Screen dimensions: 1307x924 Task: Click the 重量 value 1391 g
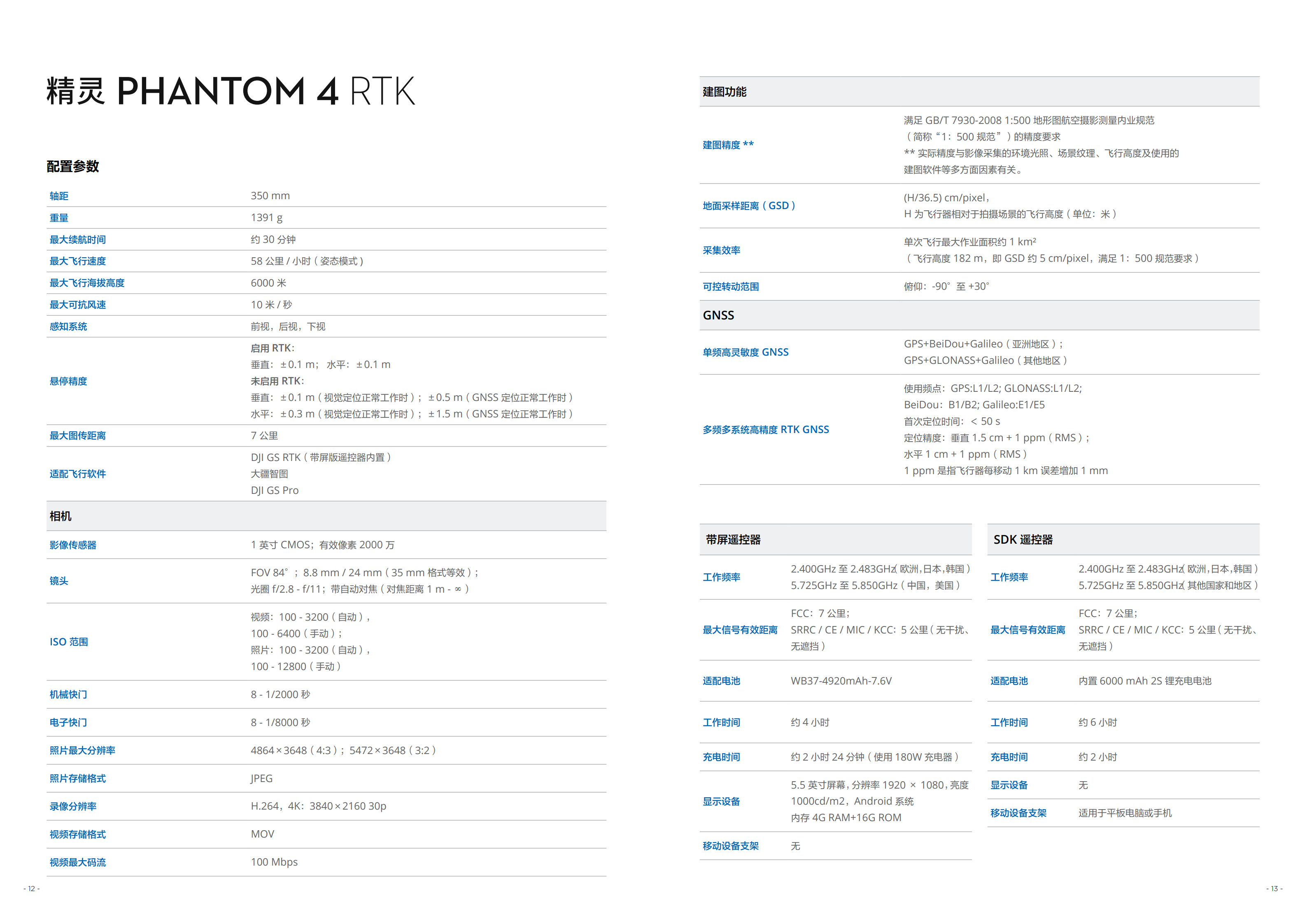266,217
